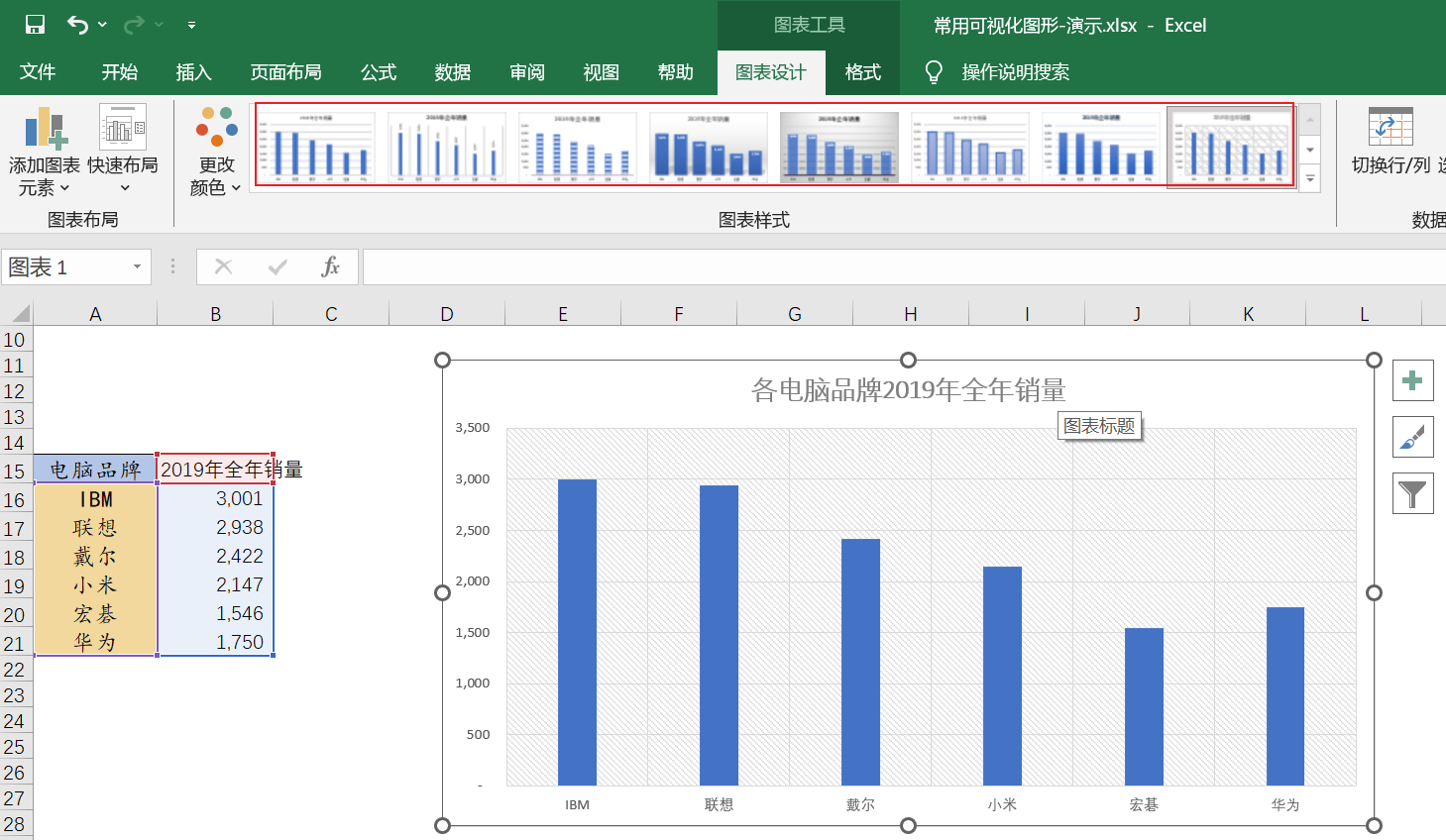Open the 页面布局 tab
The image size is (1446, 840).
[x=285, y=72]
